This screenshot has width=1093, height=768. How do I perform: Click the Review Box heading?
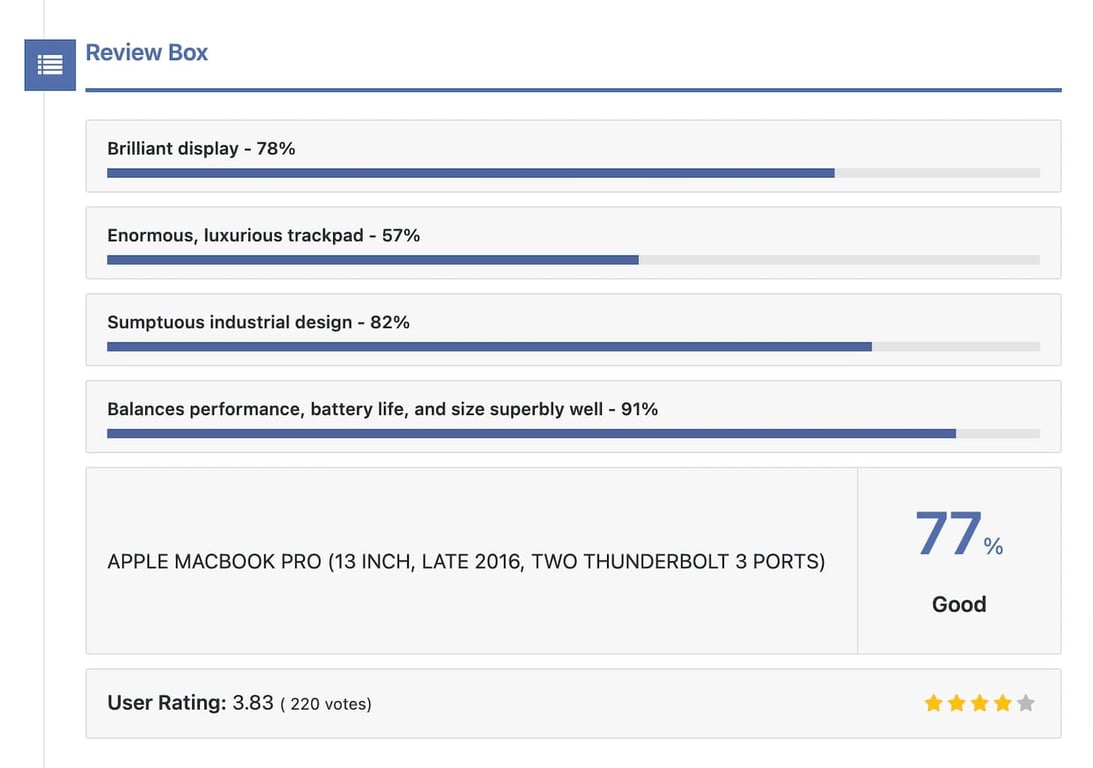tap(147, 53)
